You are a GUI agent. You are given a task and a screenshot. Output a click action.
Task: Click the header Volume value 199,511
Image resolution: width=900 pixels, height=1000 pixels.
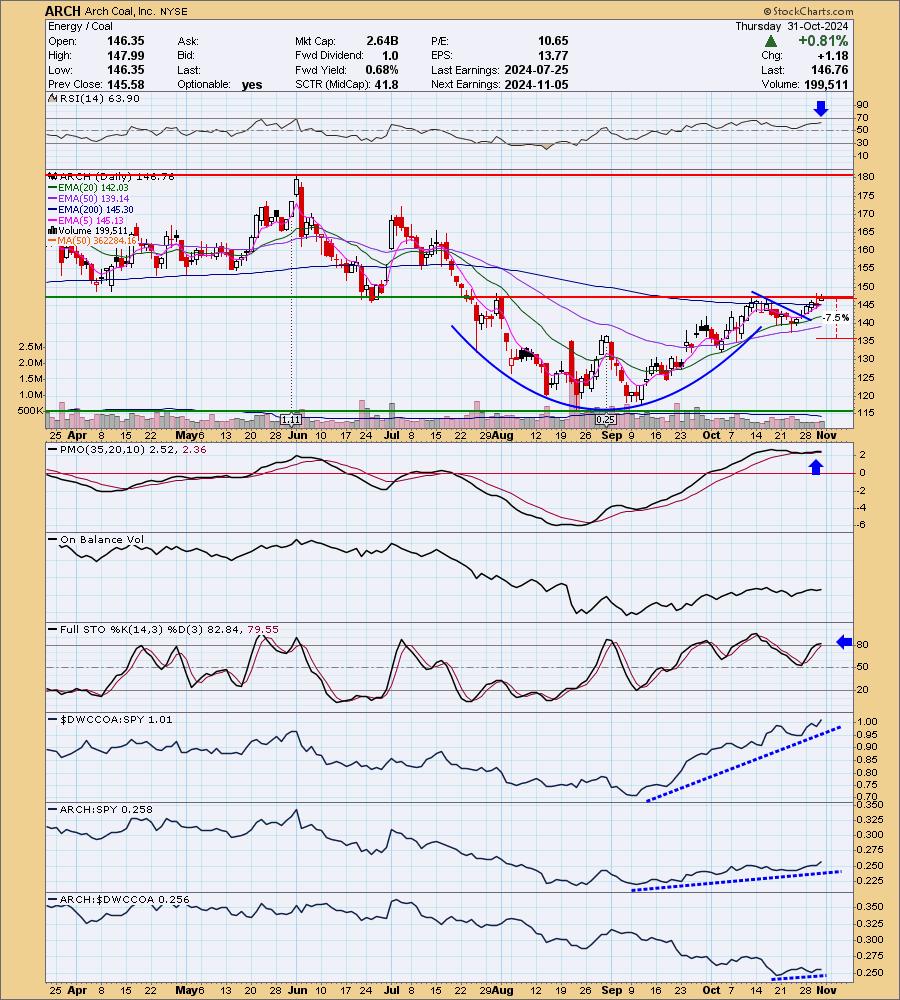(x=826, y=84)
